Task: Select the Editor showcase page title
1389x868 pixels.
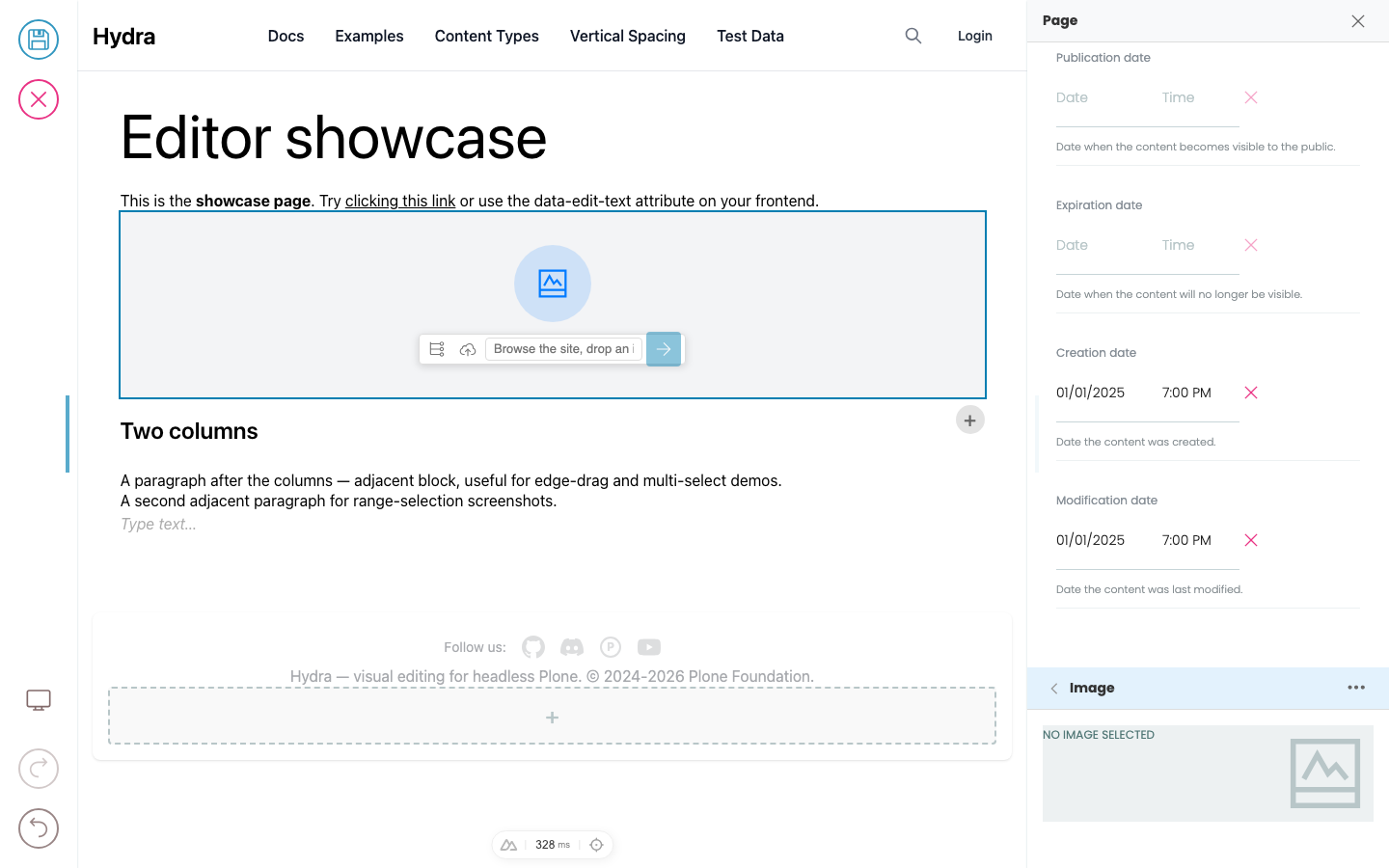Action: pyautogui.click(x=334, y=137)
